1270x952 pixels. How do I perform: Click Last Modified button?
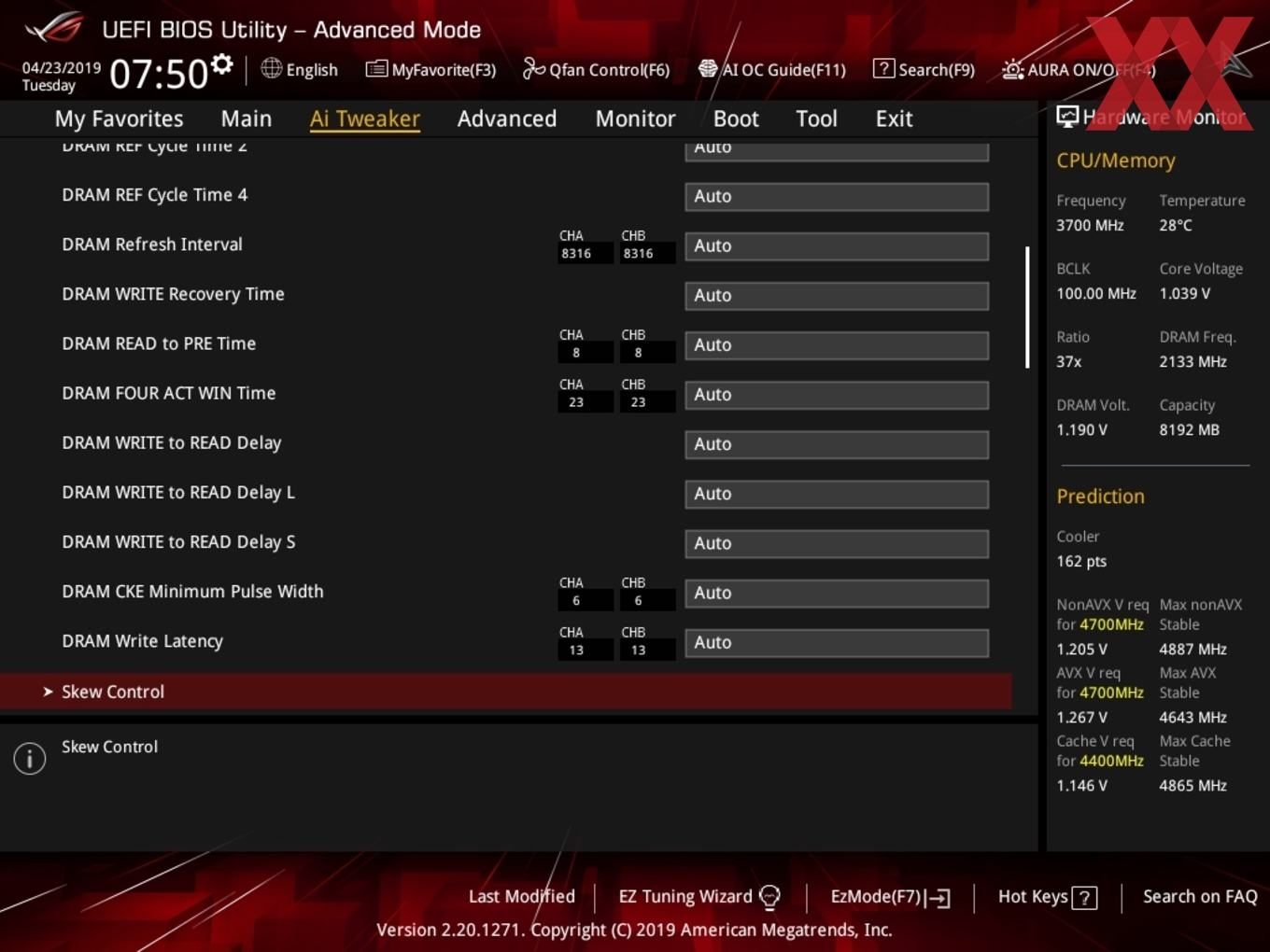click(x=521, y=897)
